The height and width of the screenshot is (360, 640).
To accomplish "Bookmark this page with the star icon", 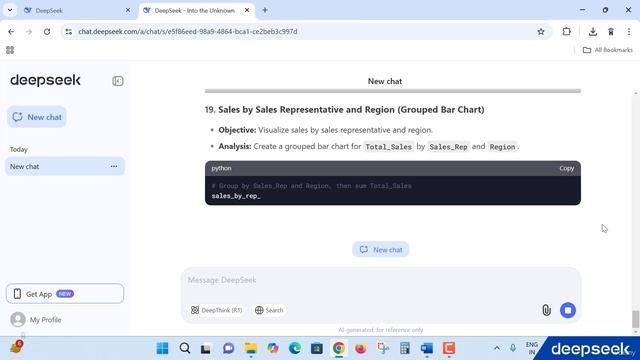I will (541, 31).
